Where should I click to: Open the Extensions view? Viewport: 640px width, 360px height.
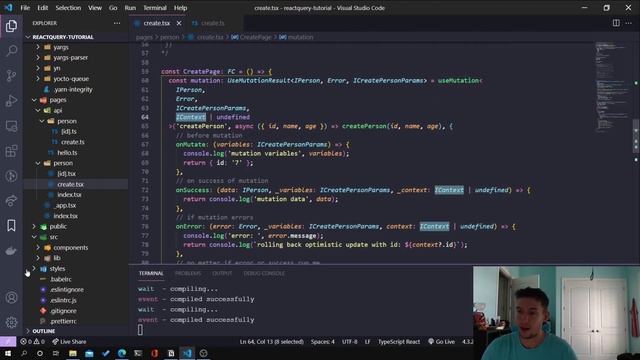(11, 151)
